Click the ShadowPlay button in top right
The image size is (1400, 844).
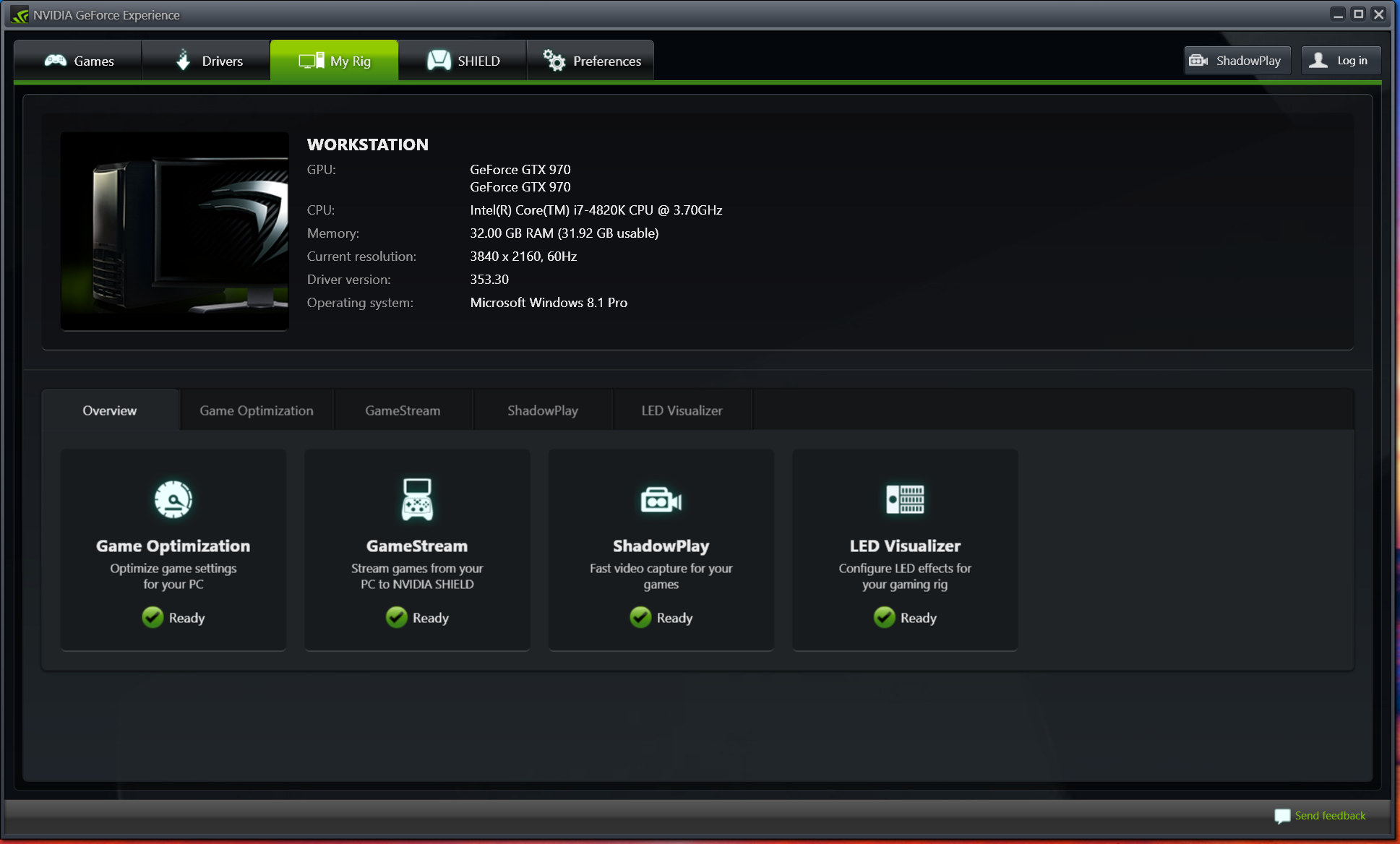1237,61
